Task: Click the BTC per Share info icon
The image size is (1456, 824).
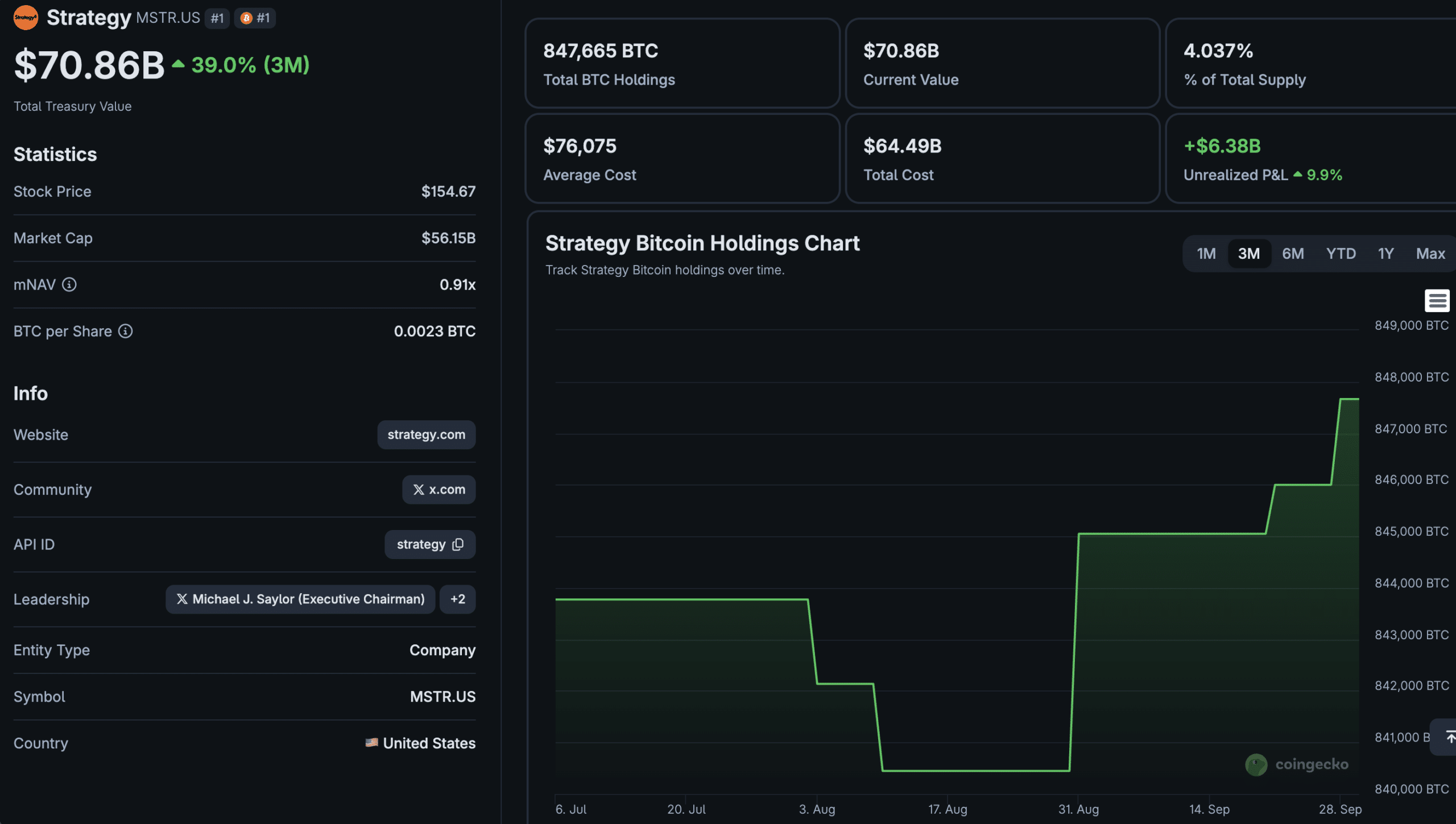Action: point(126,331)
